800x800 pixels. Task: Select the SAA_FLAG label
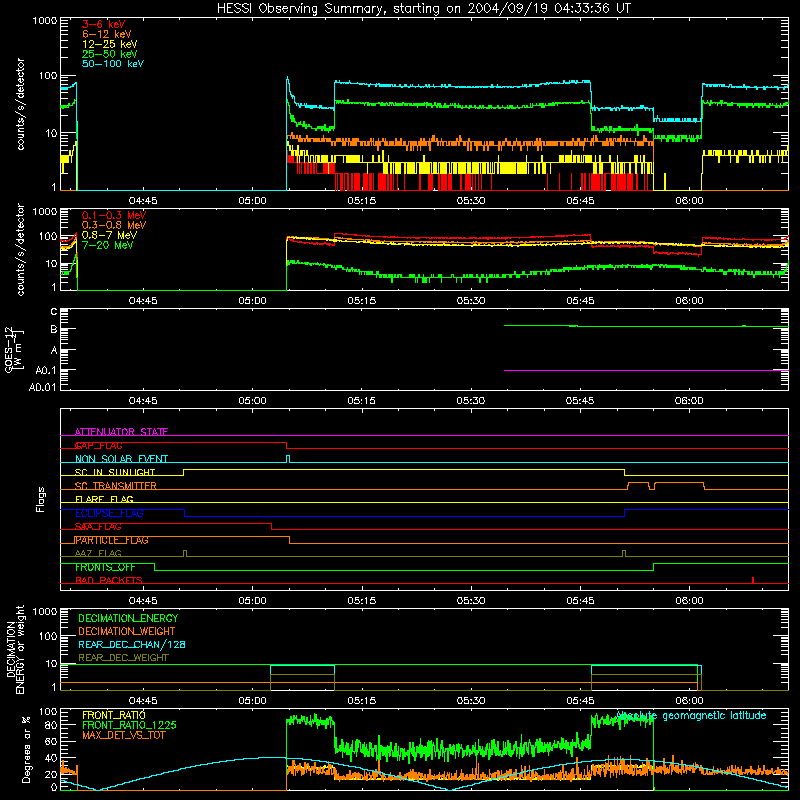click(x=98, y=527)
